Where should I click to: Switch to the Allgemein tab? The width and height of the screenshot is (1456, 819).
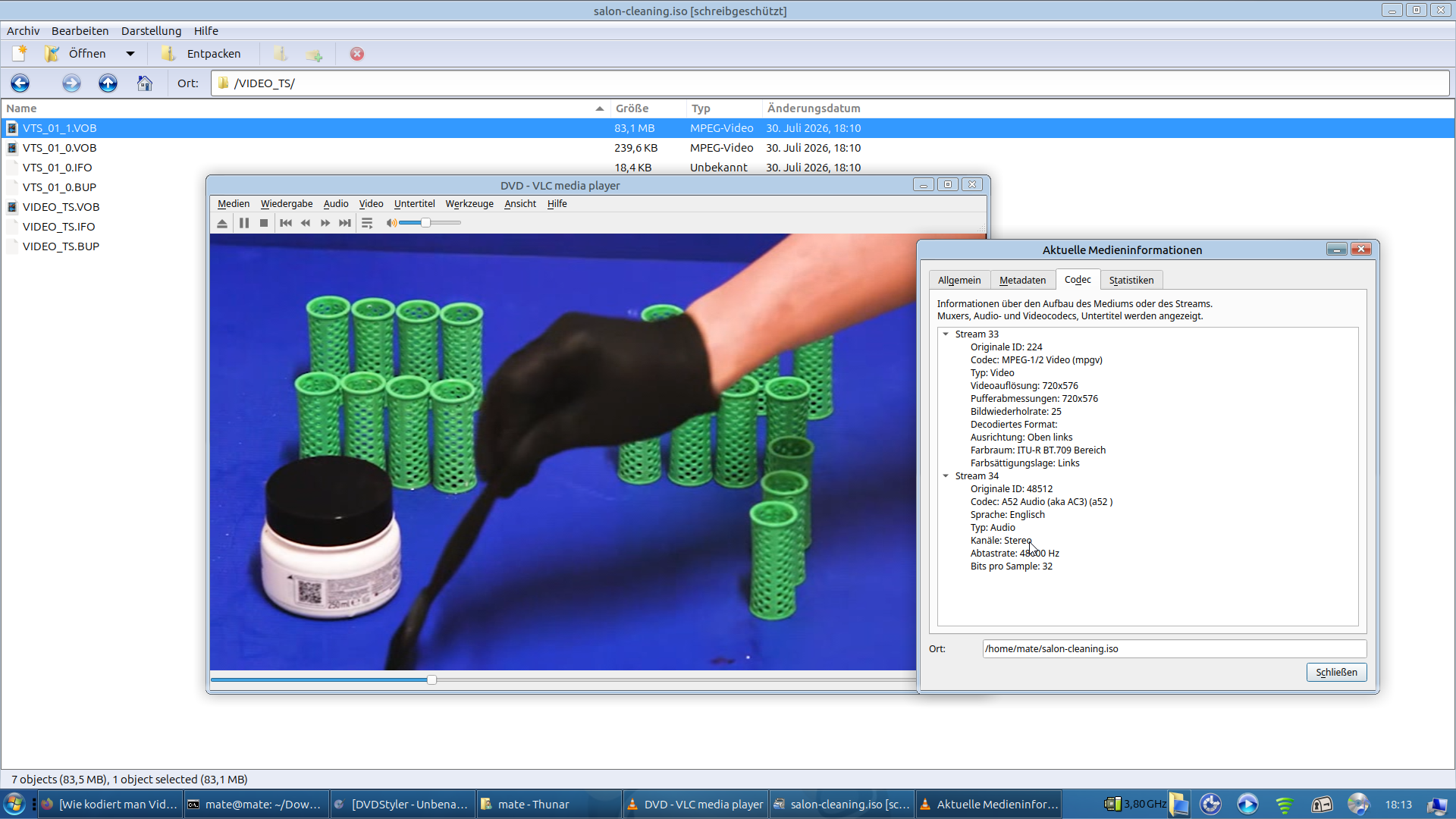[x=959, y=281]
